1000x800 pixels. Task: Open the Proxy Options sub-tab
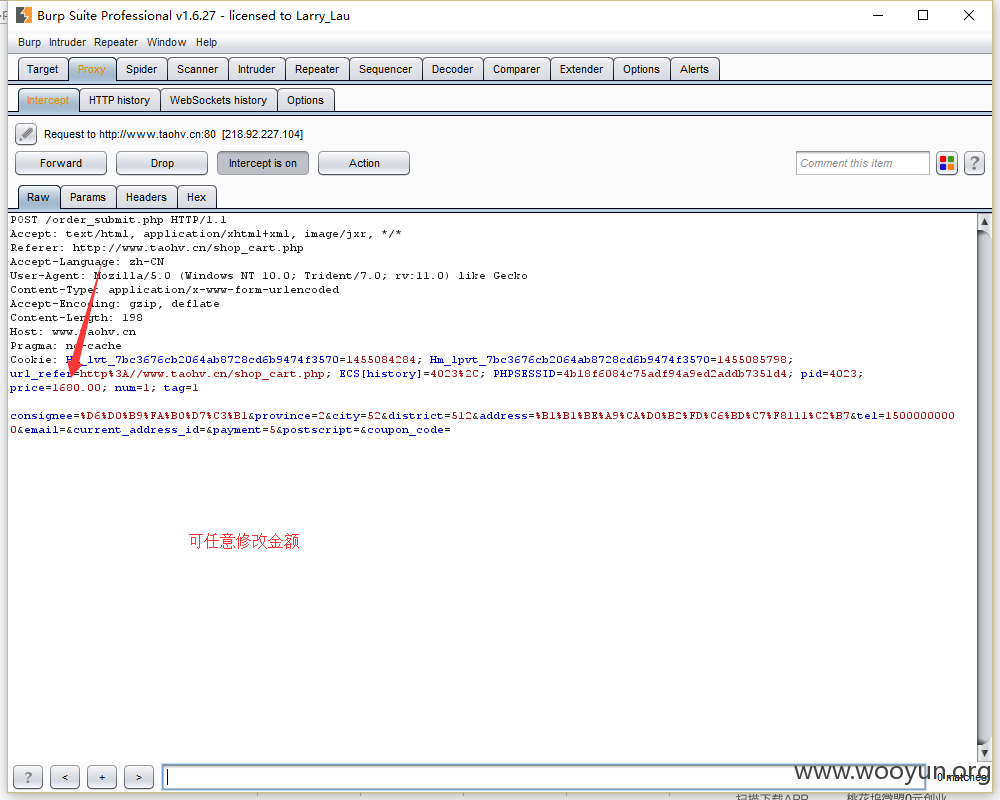[305, 100]
